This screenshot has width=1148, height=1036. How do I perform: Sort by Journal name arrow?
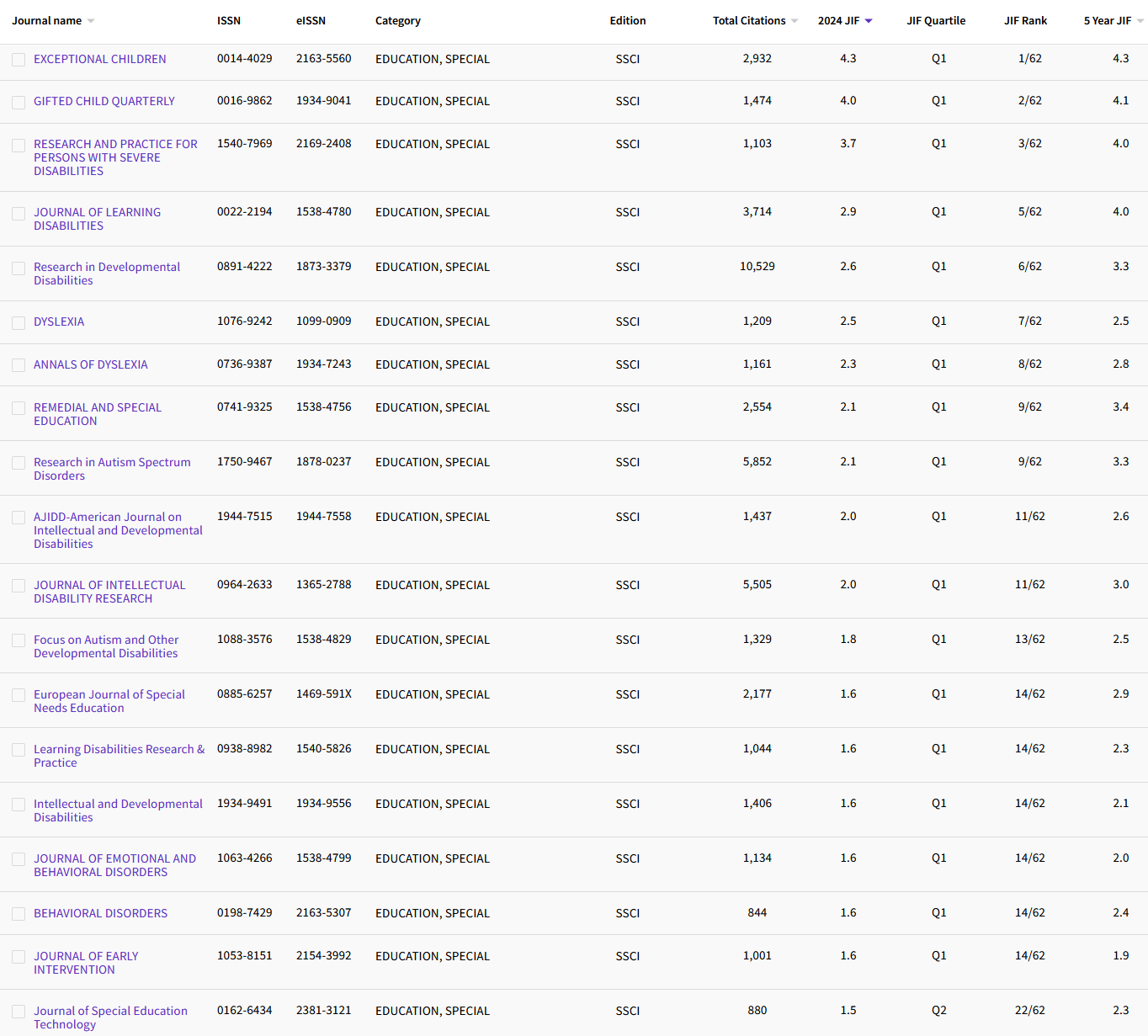point(91,21)
